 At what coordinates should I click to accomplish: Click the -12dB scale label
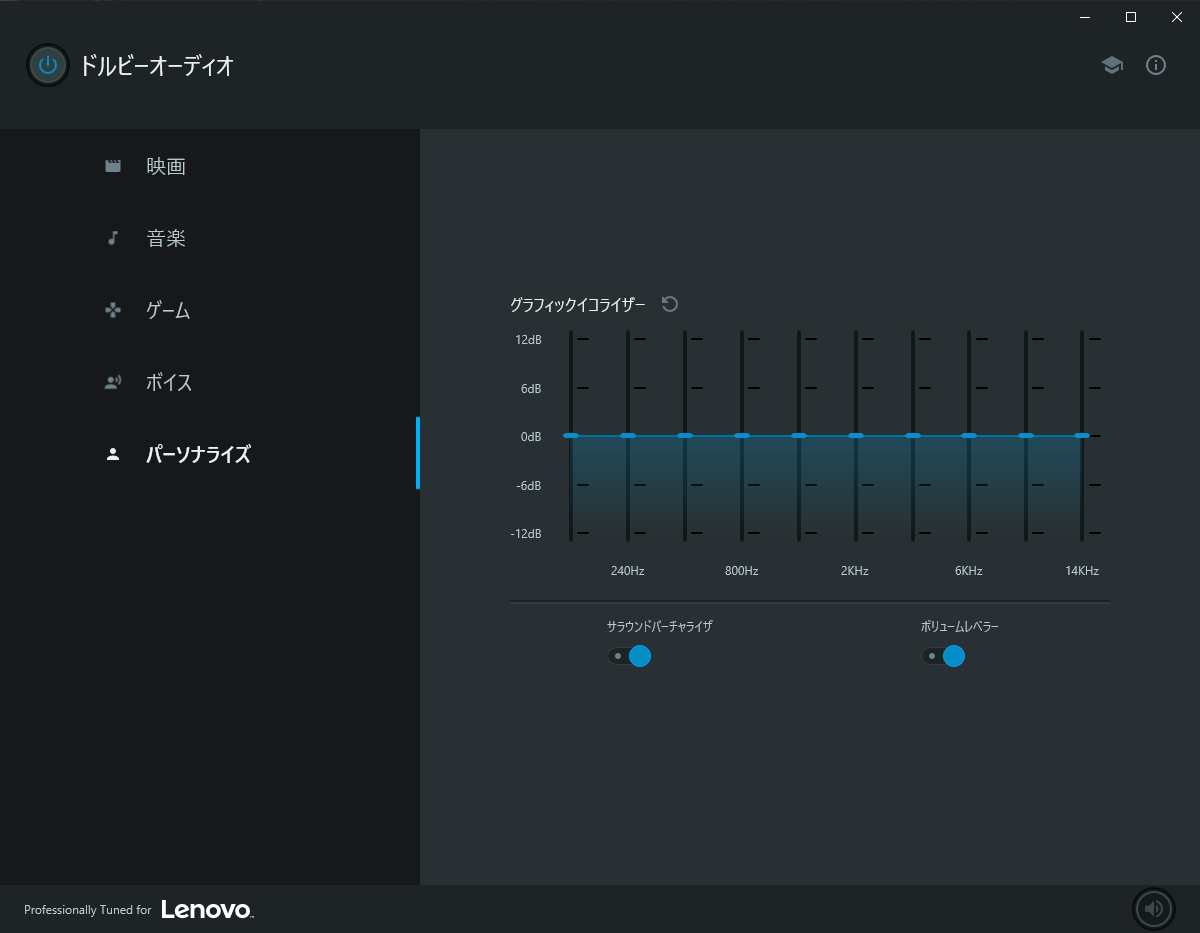526,533
